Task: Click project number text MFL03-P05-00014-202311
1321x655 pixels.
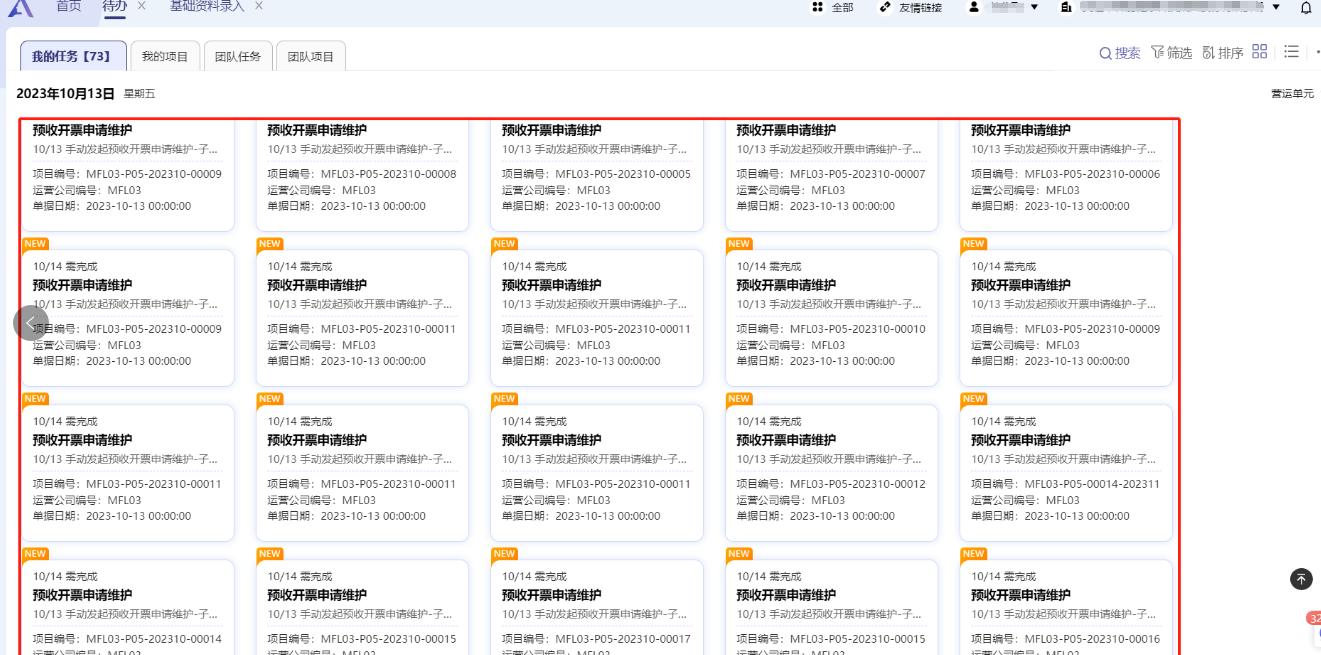Action: click(x=1093, y=484)
